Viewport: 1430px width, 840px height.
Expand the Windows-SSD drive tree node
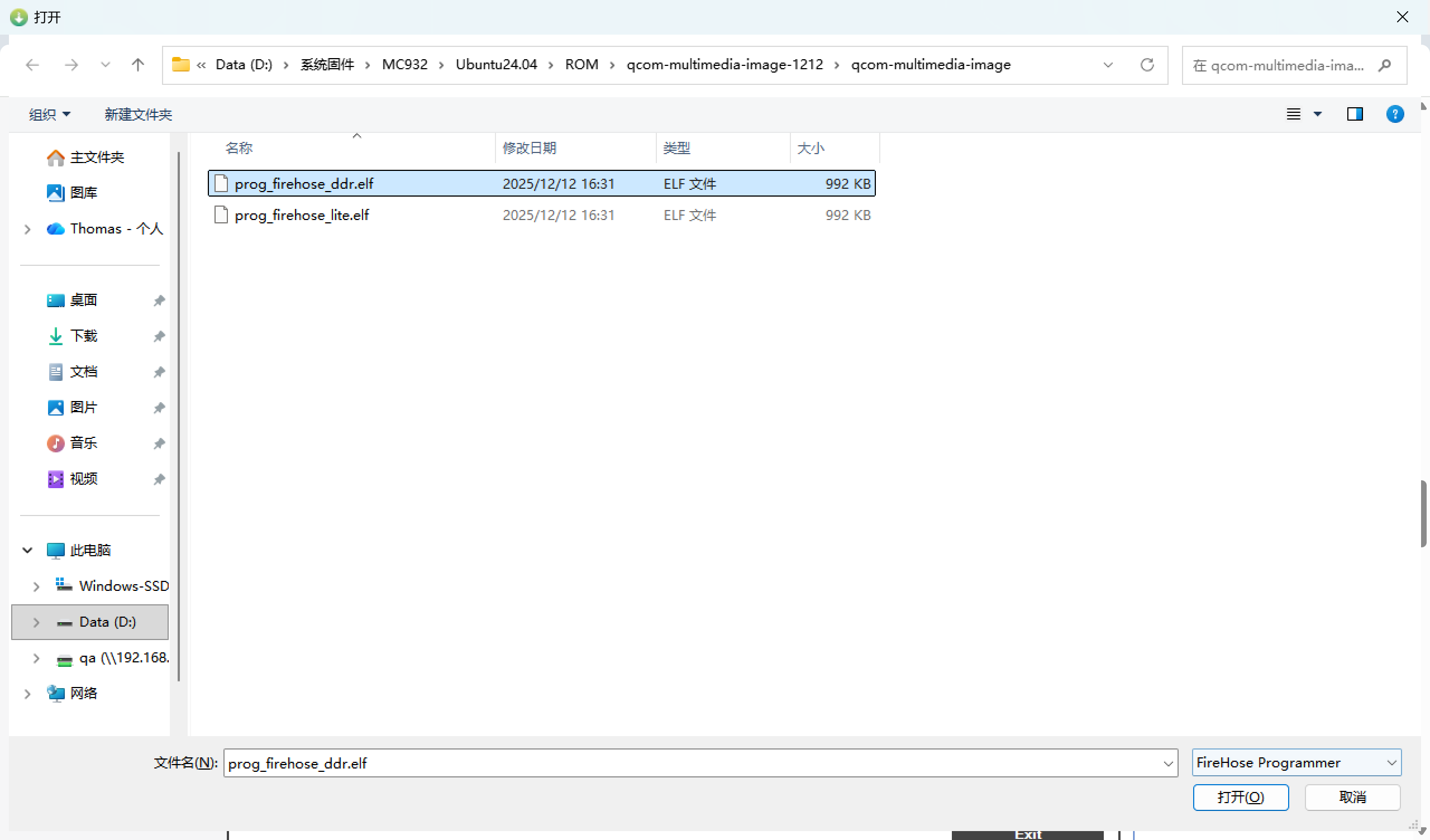click(36, 586)
